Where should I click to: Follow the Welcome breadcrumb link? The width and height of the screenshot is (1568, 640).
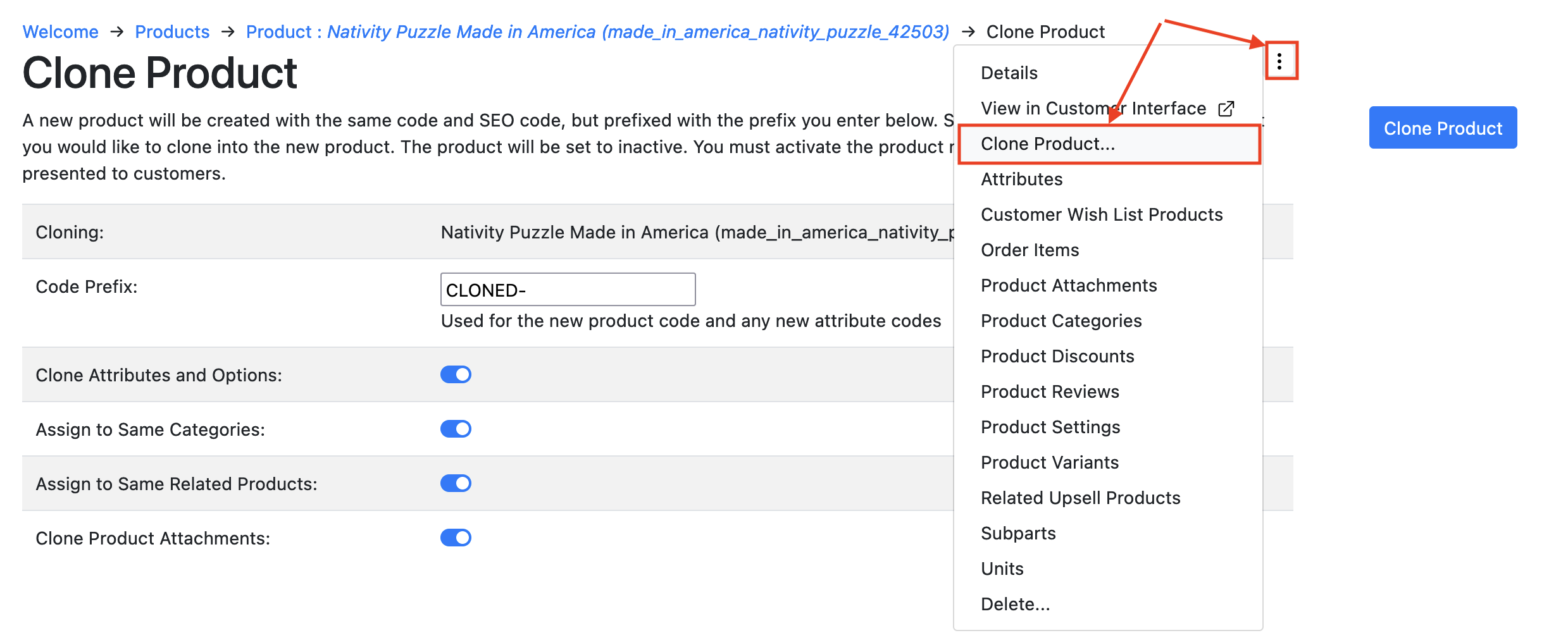[x=61, y=32]
